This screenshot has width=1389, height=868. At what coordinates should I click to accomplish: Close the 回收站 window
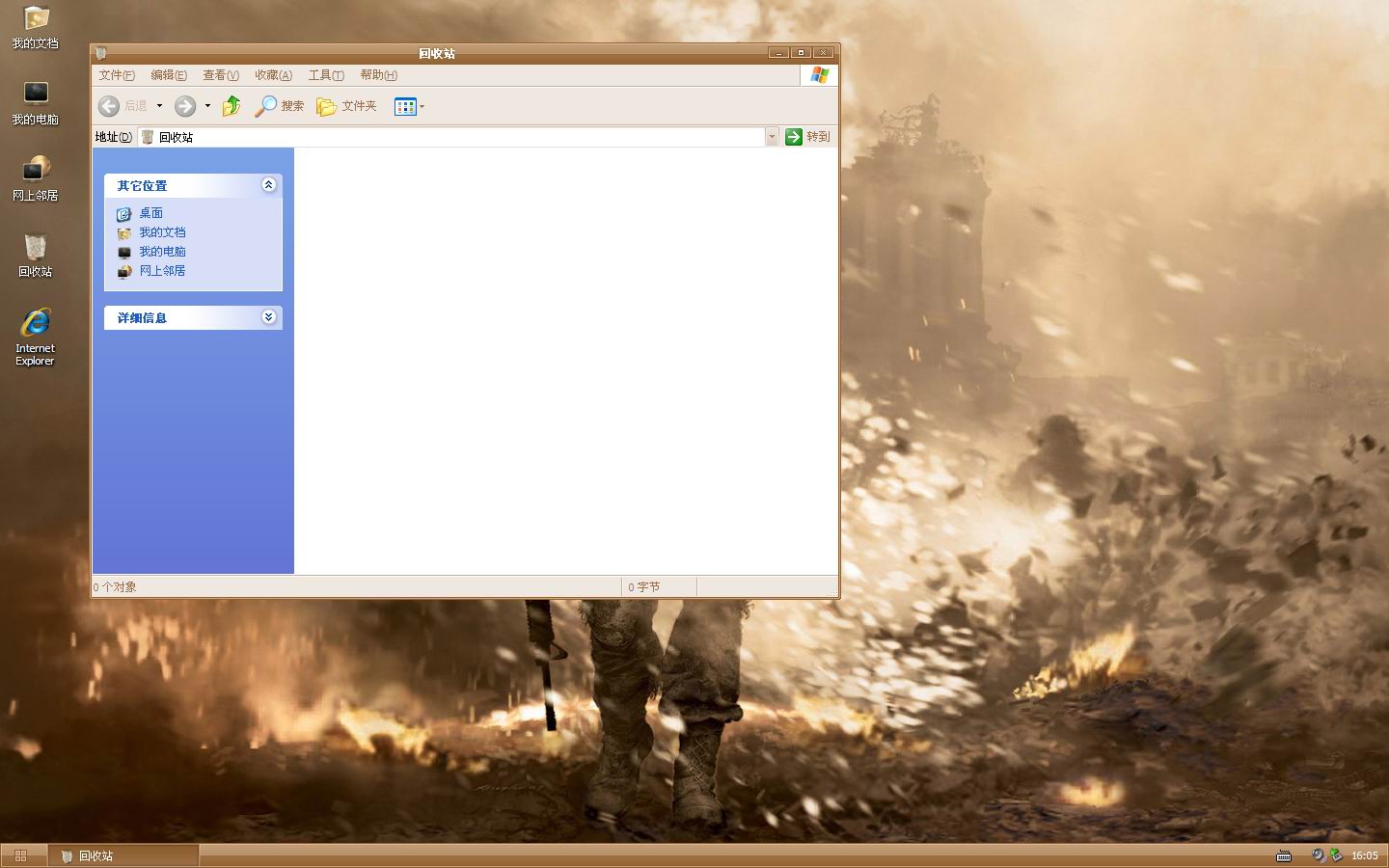[823, 53]
